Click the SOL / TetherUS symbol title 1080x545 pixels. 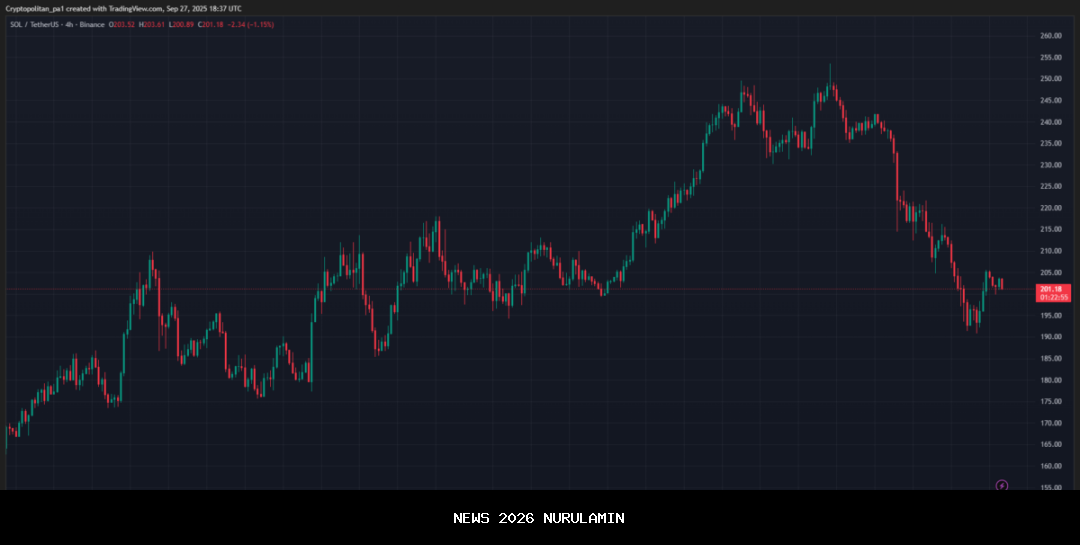[36, 24]
